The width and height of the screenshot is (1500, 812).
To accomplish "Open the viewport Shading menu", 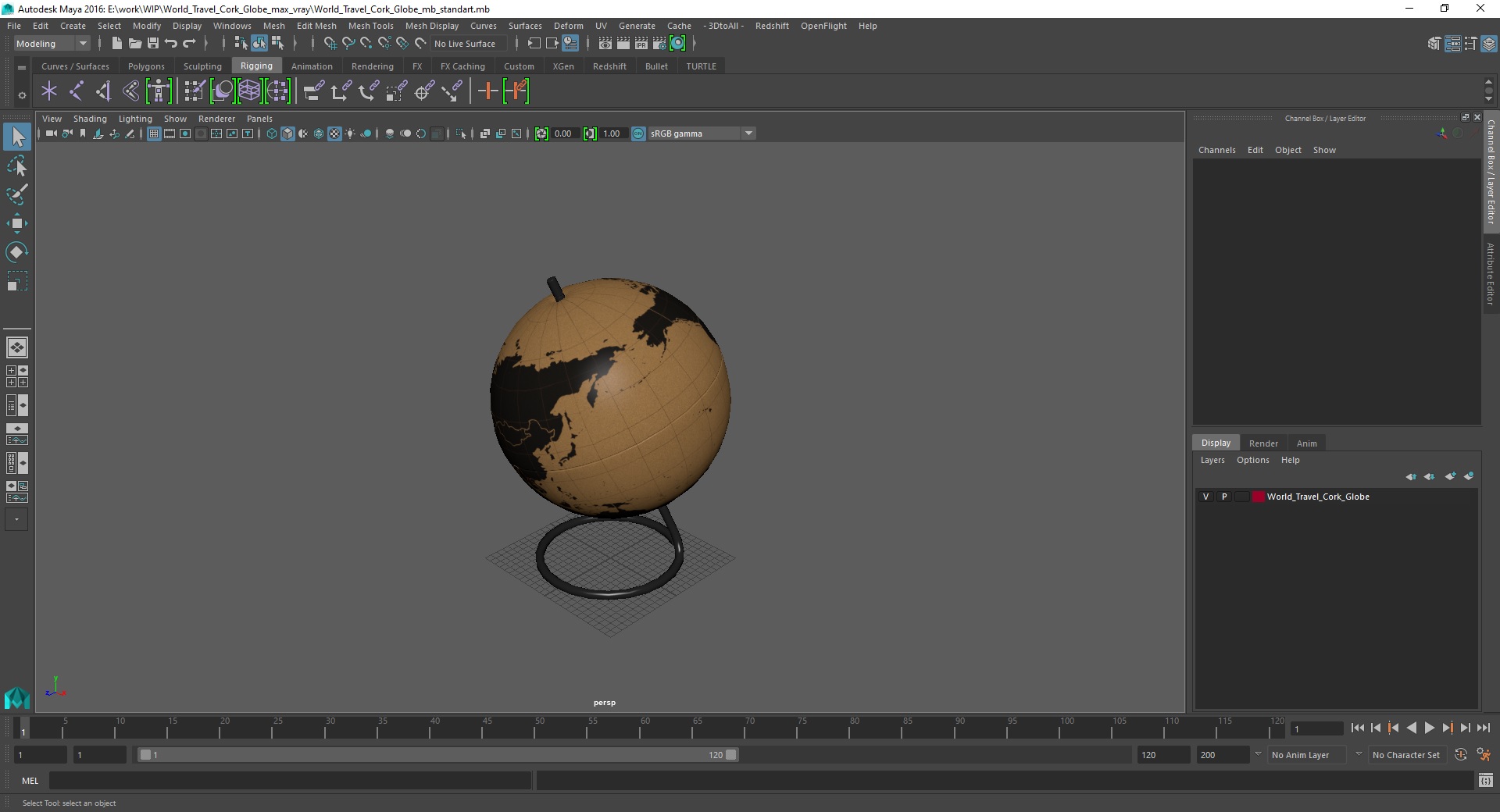I will coord(90,119).
